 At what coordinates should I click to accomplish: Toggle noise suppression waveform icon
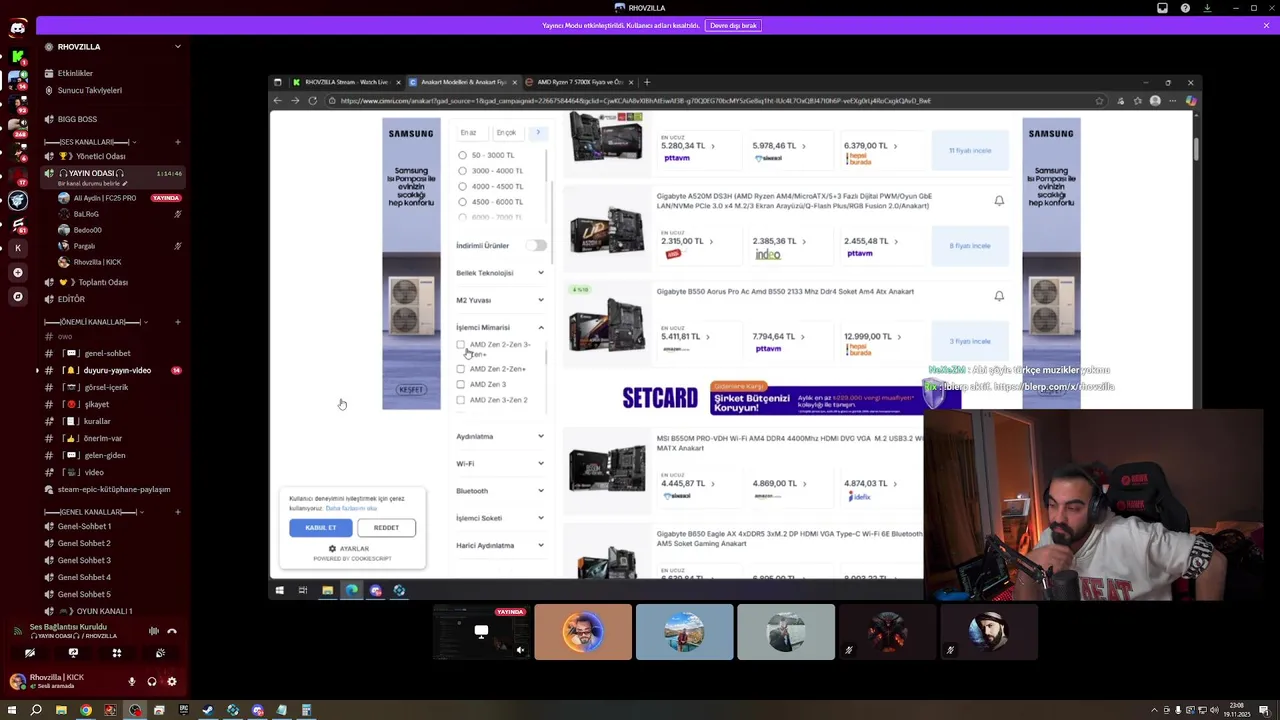coord(153,631)
